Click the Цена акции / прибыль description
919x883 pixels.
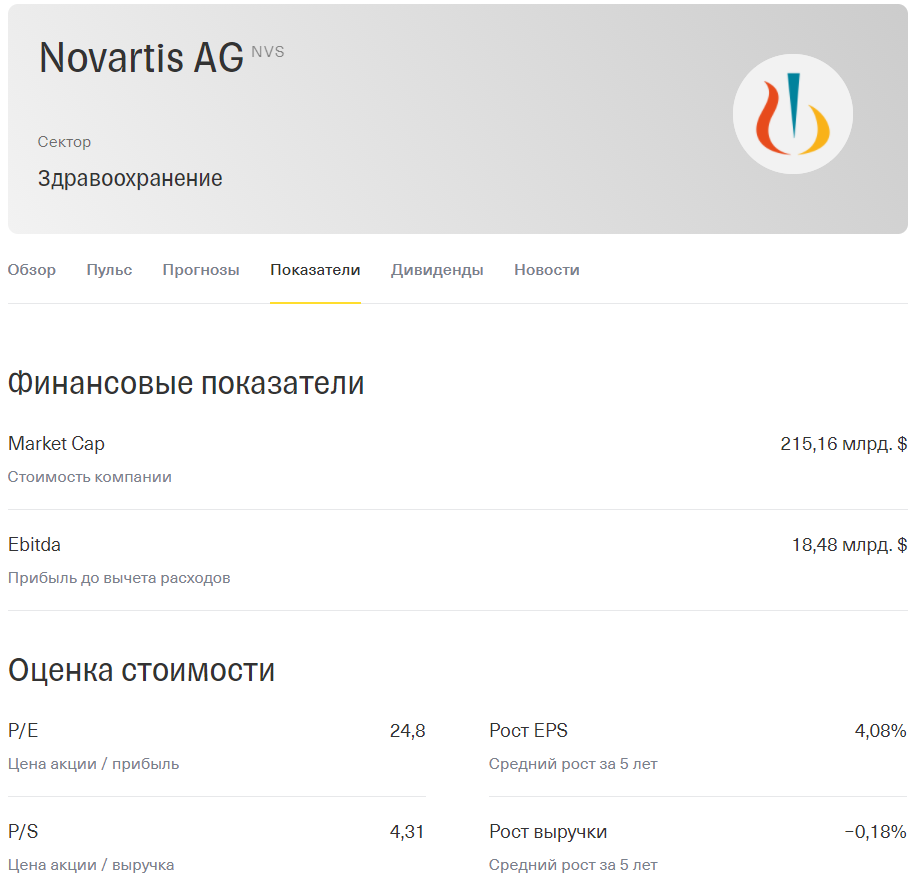pyautogui.click(x=94, y=763)
